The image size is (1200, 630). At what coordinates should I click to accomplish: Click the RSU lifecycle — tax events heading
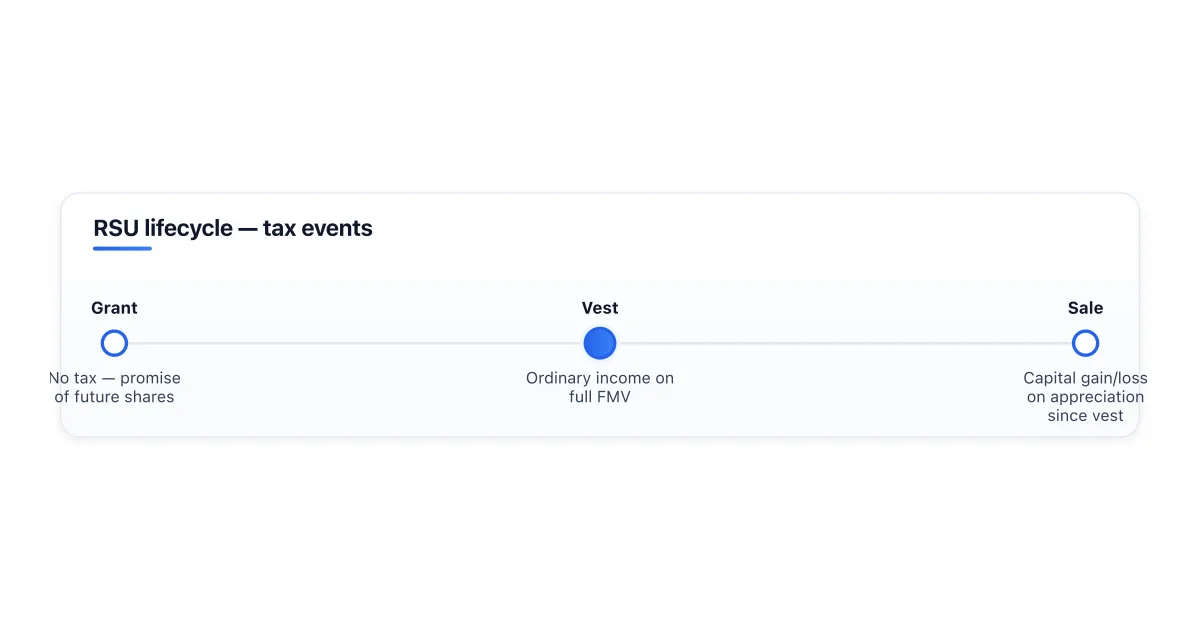pyautogui.click(x=233, y=228)
